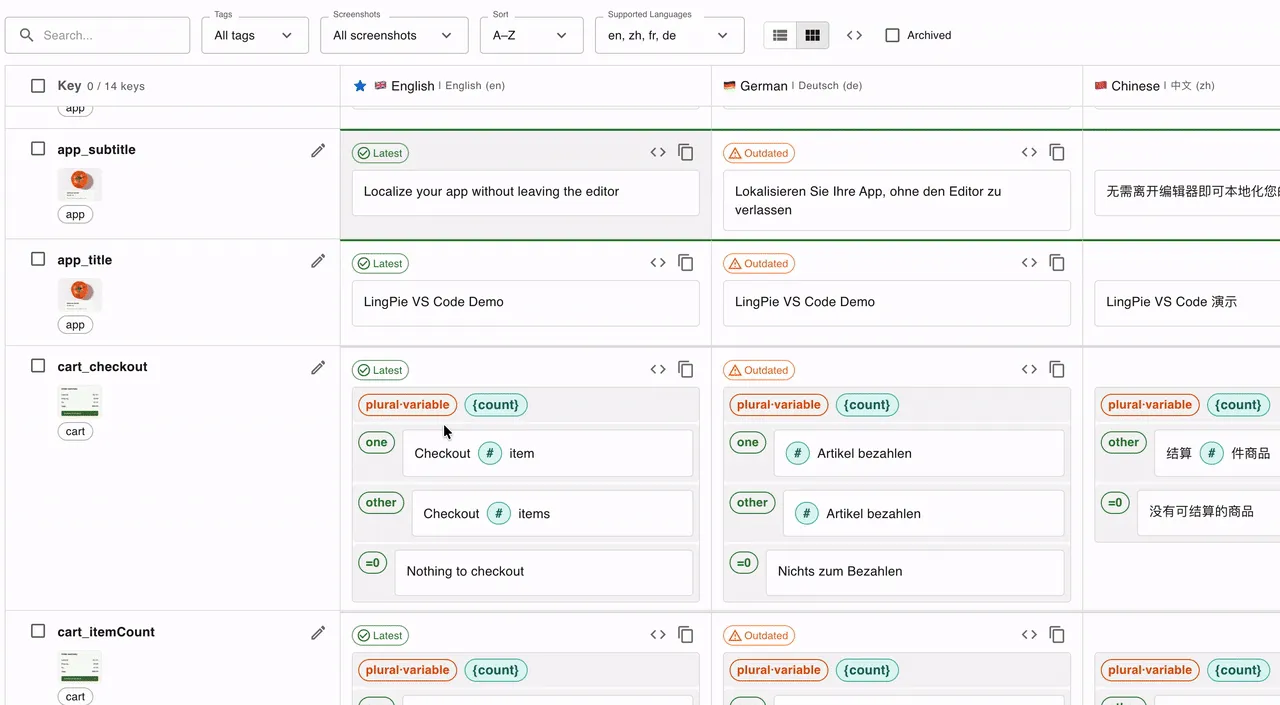Copy German app_subtitle translation
Screen dimensions: 1280x705
click(x=1057, y=153)
